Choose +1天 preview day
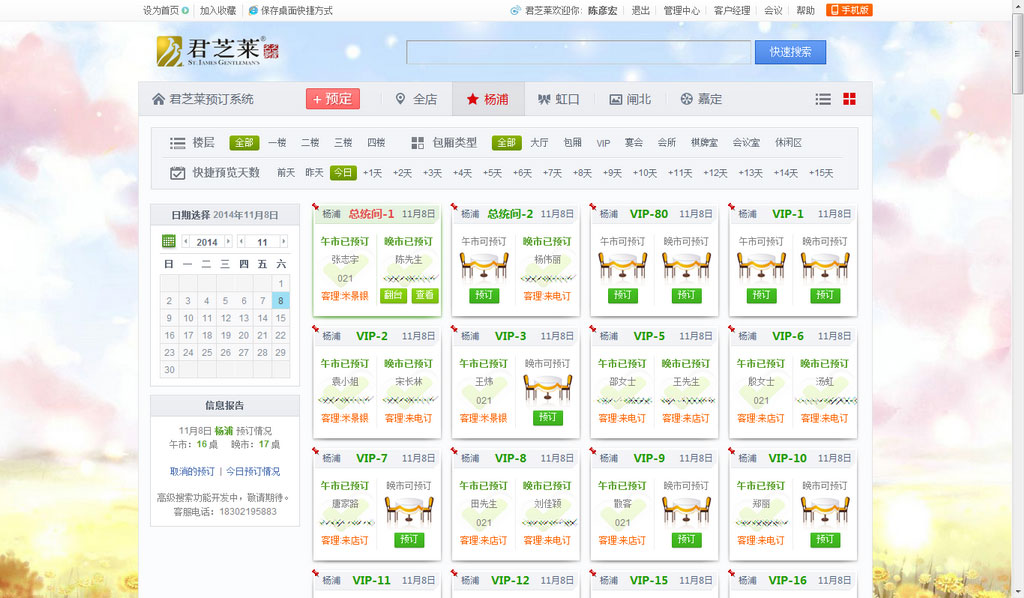The image size is (1024, 598). (372, 173)
